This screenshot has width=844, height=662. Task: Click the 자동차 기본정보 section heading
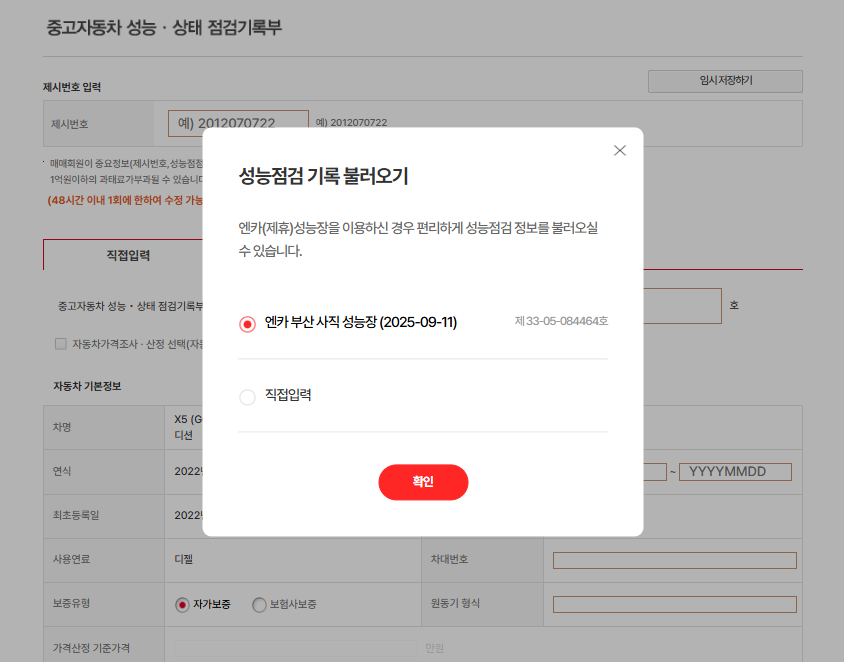coord(87,386)
